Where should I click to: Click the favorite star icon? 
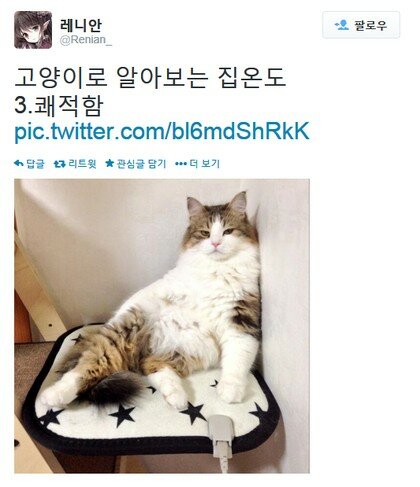coord(109,163)
